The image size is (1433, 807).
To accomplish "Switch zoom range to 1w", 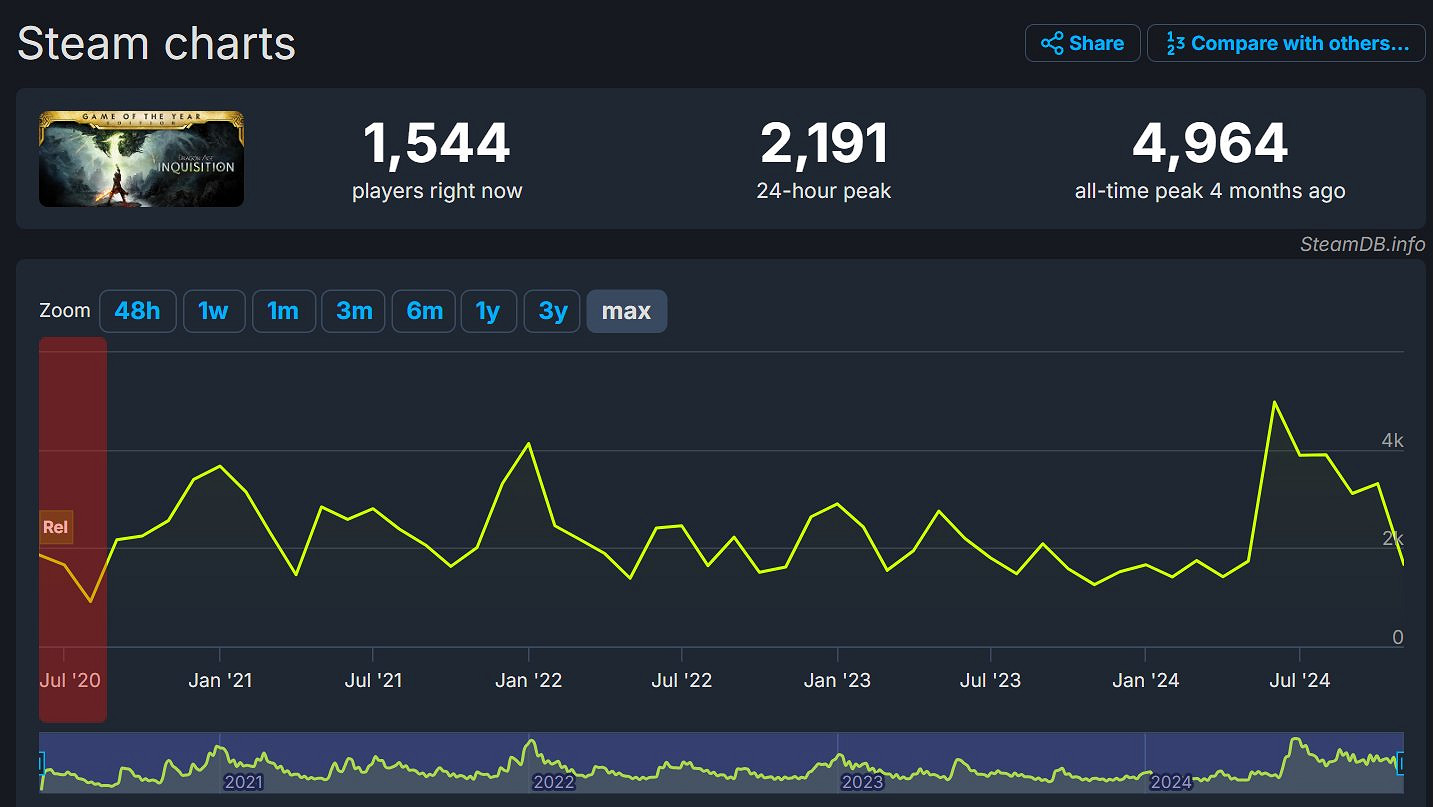I will click(x=214, y=311).
